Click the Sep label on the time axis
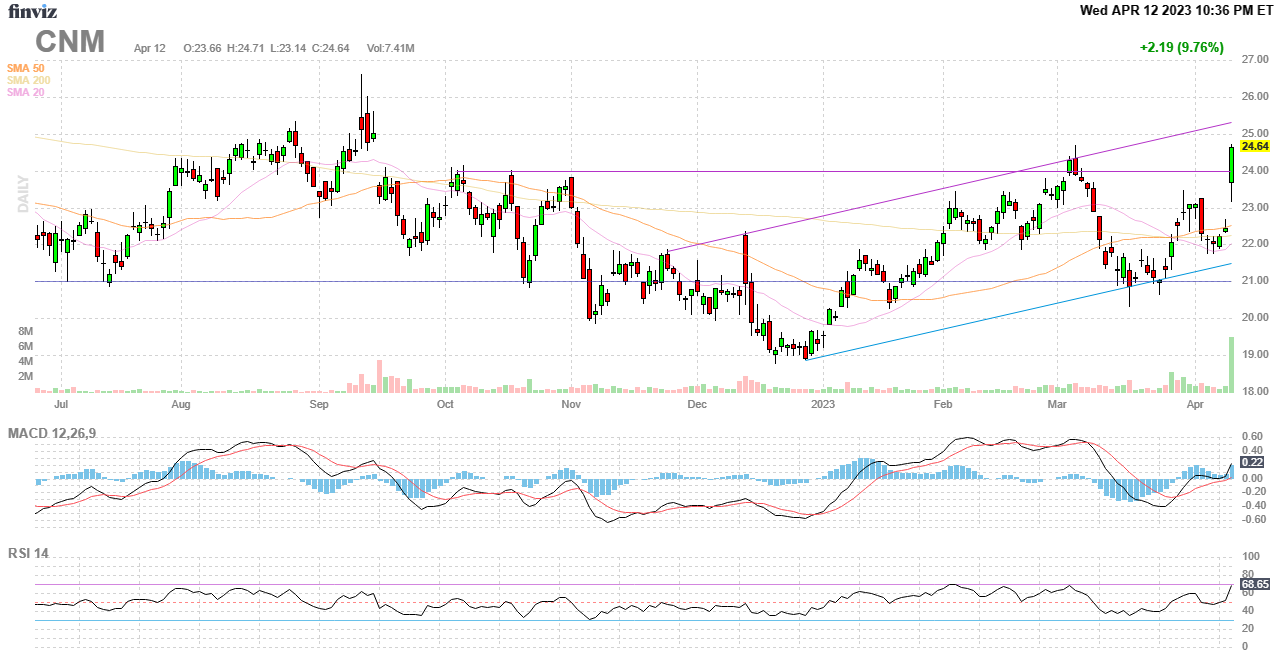 (x=319, y=404)
